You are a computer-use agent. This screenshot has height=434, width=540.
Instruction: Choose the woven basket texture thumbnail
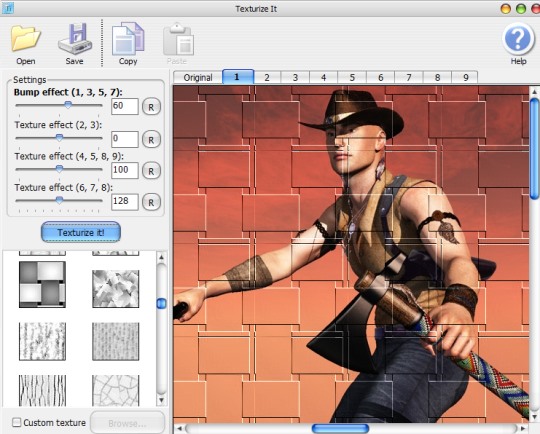(42, 285)
